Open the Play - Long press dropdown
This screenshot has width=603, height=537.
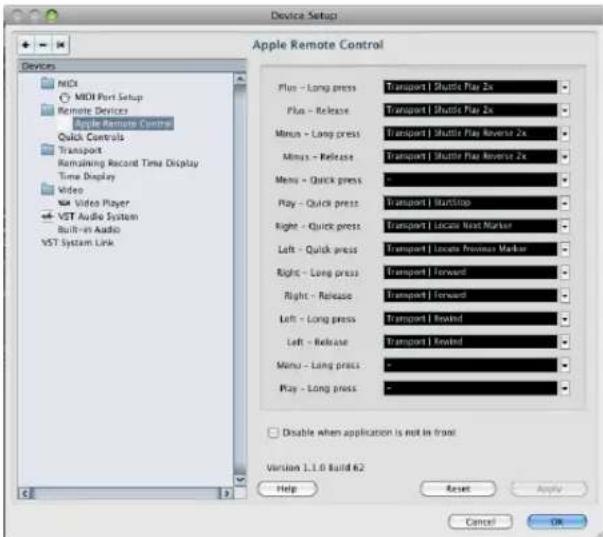pos(564,388)
